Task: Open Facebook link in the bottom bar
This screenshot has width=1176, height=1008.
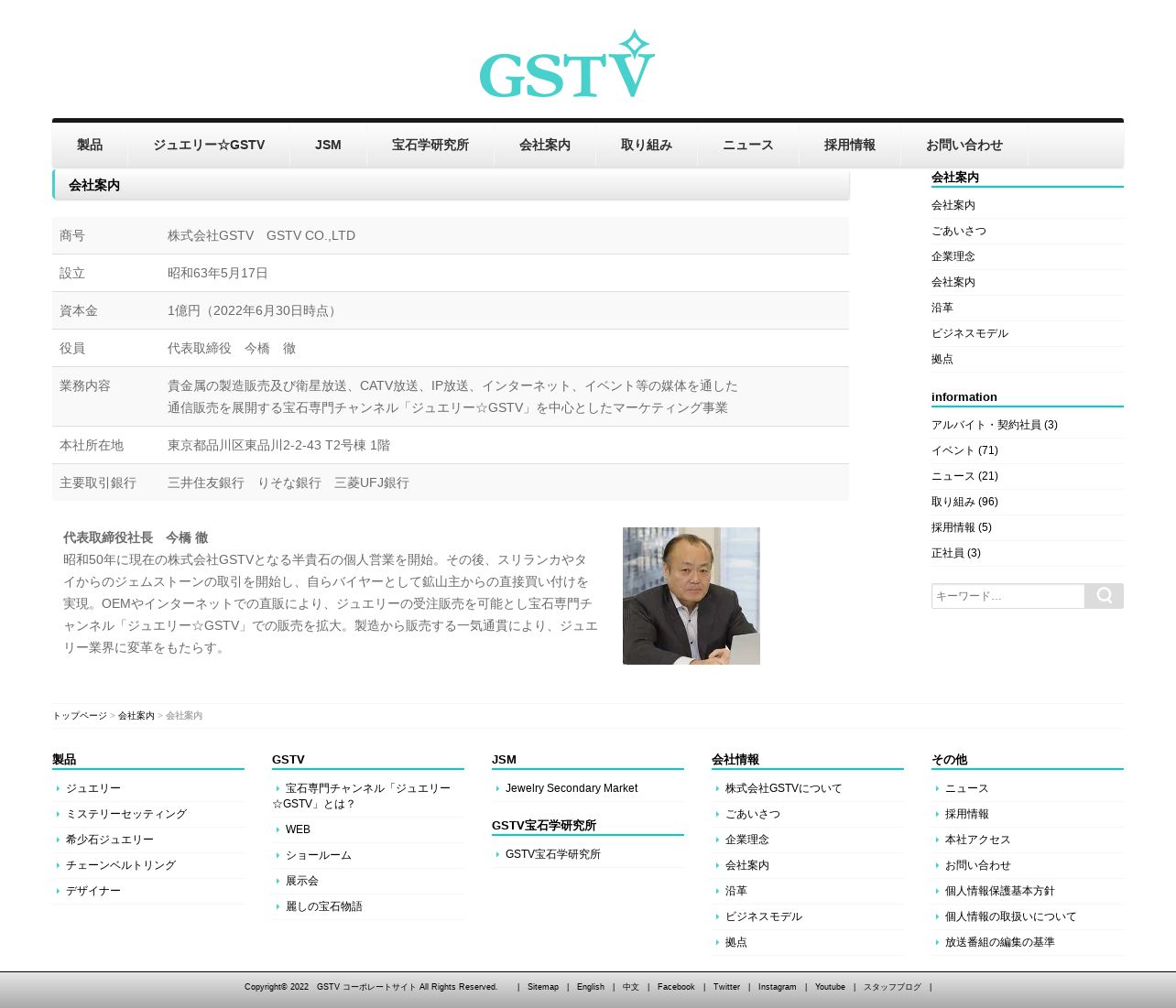Action: tap(676, 987)
